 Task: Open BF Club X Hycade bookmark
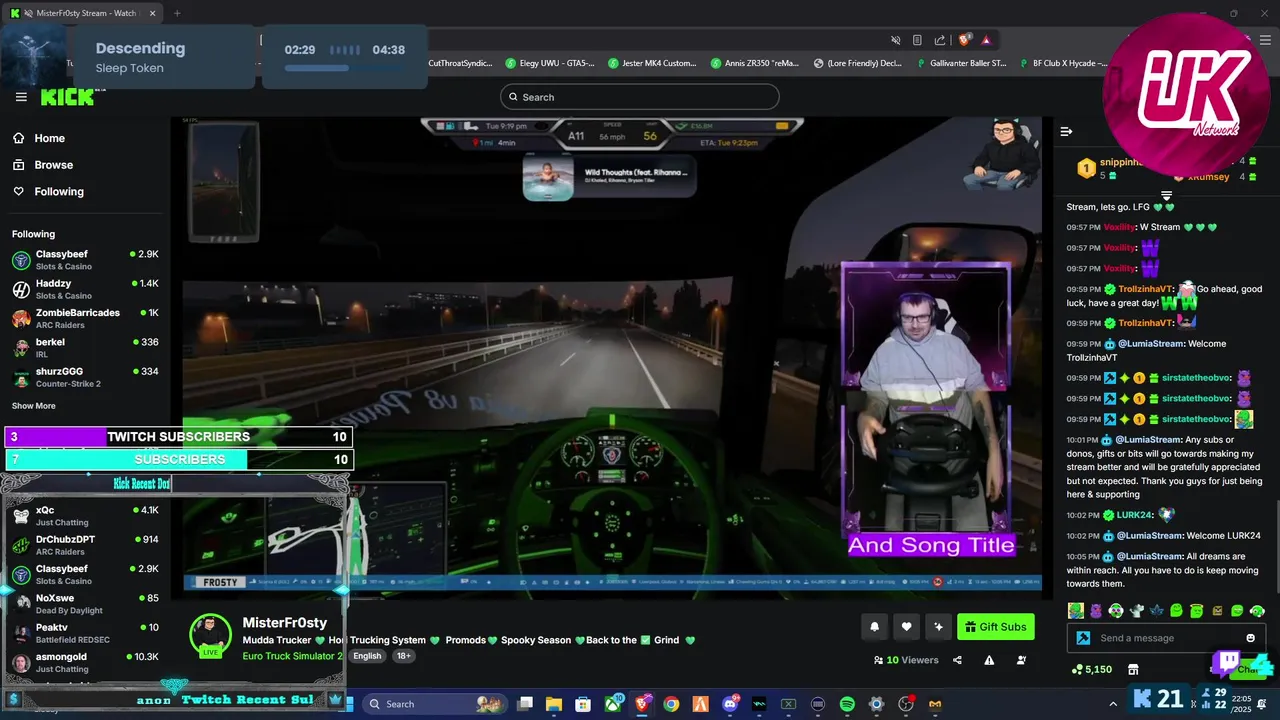pos(1063,63)
